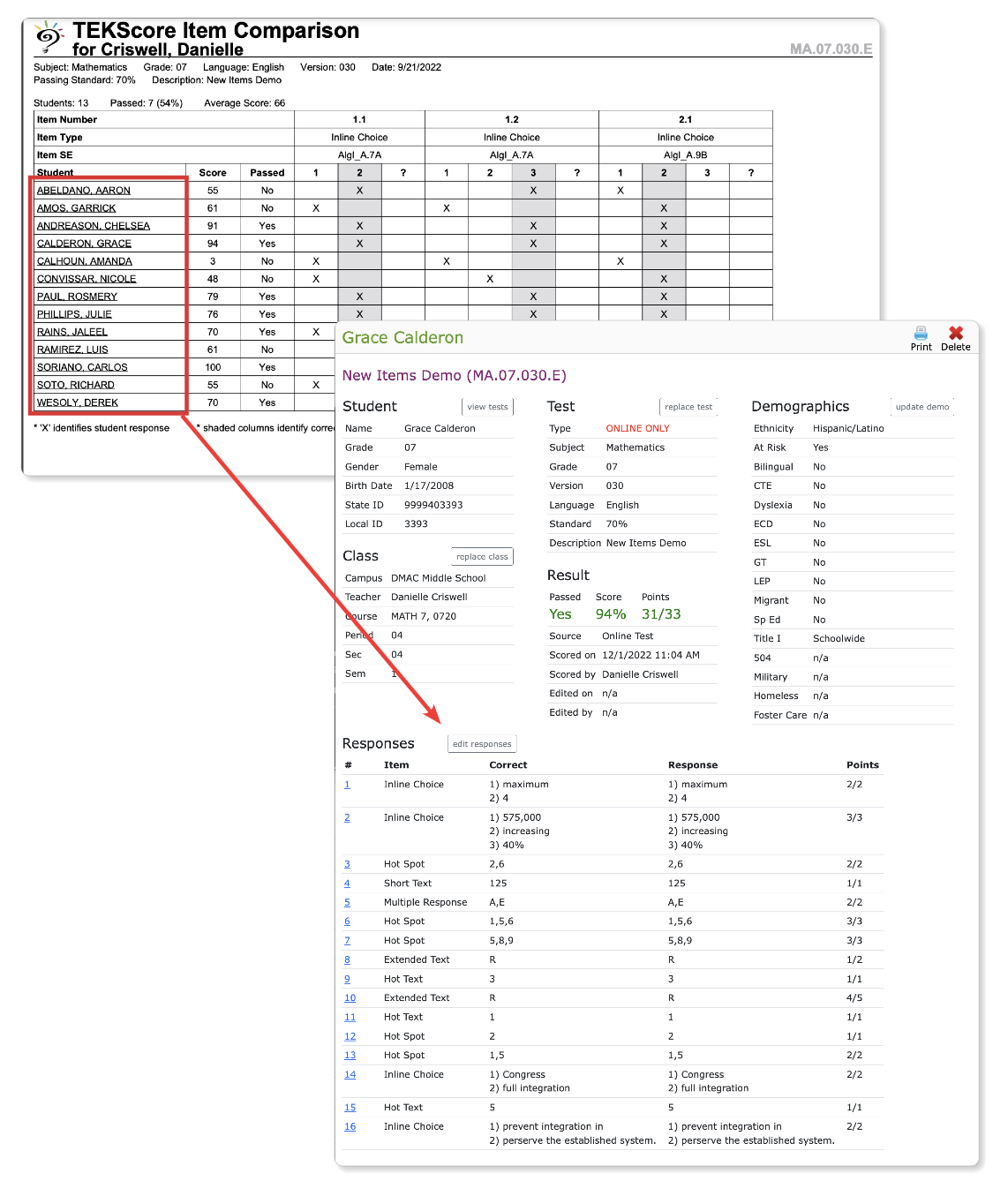Click the Passed column header in report

pyautogui.click(x=267, y=173)
